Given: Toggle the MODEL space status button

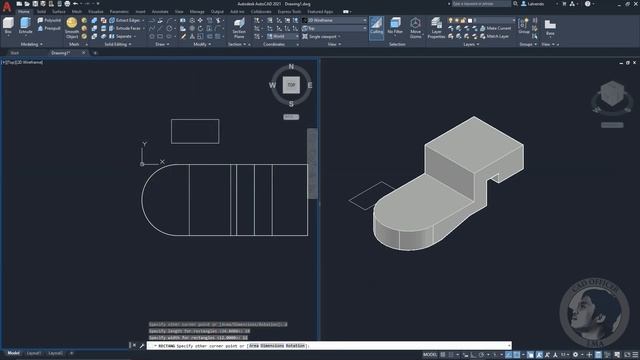Looking at the screenshot, I should click(x=429, y=354).
